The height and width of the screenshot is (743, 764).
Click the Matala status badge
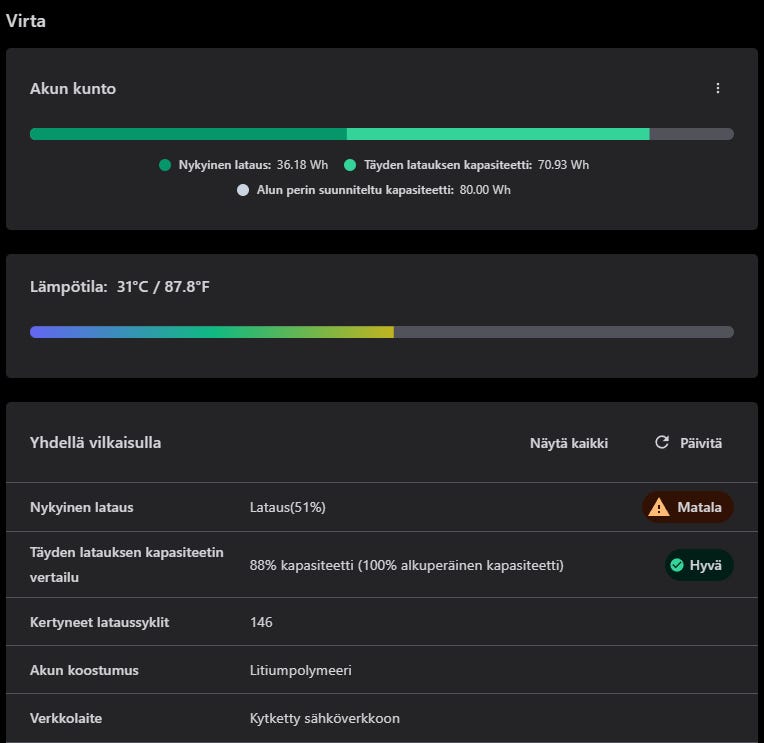point(688,507)
